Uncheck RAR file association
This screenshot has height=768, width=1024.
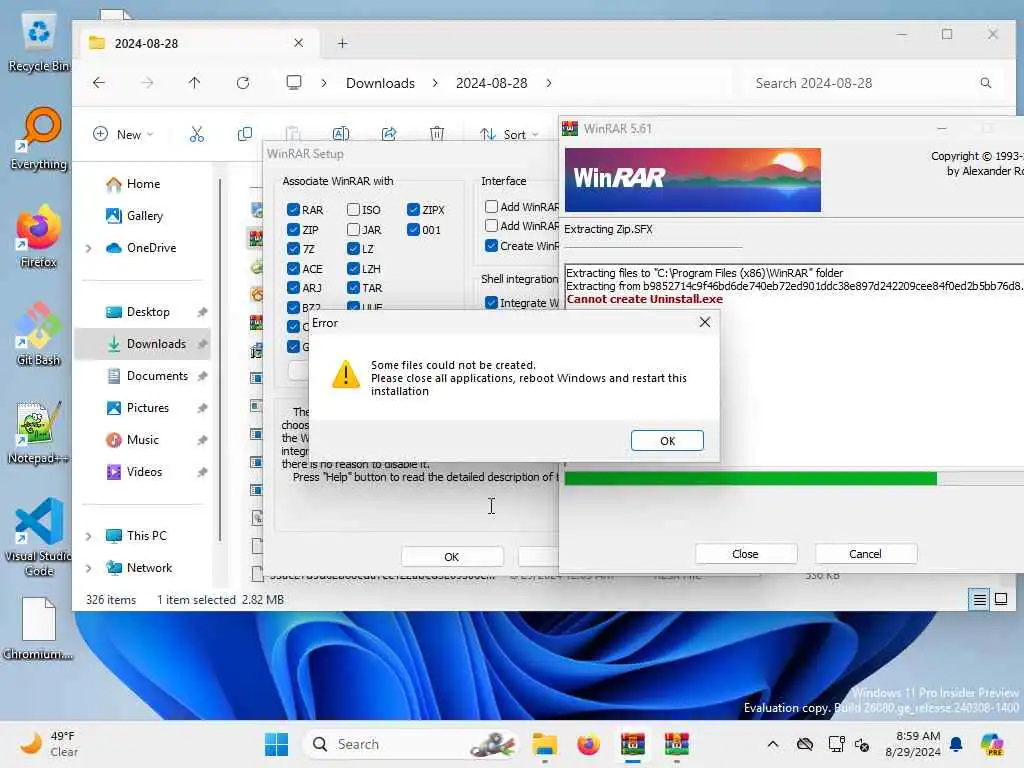[293, 210]
